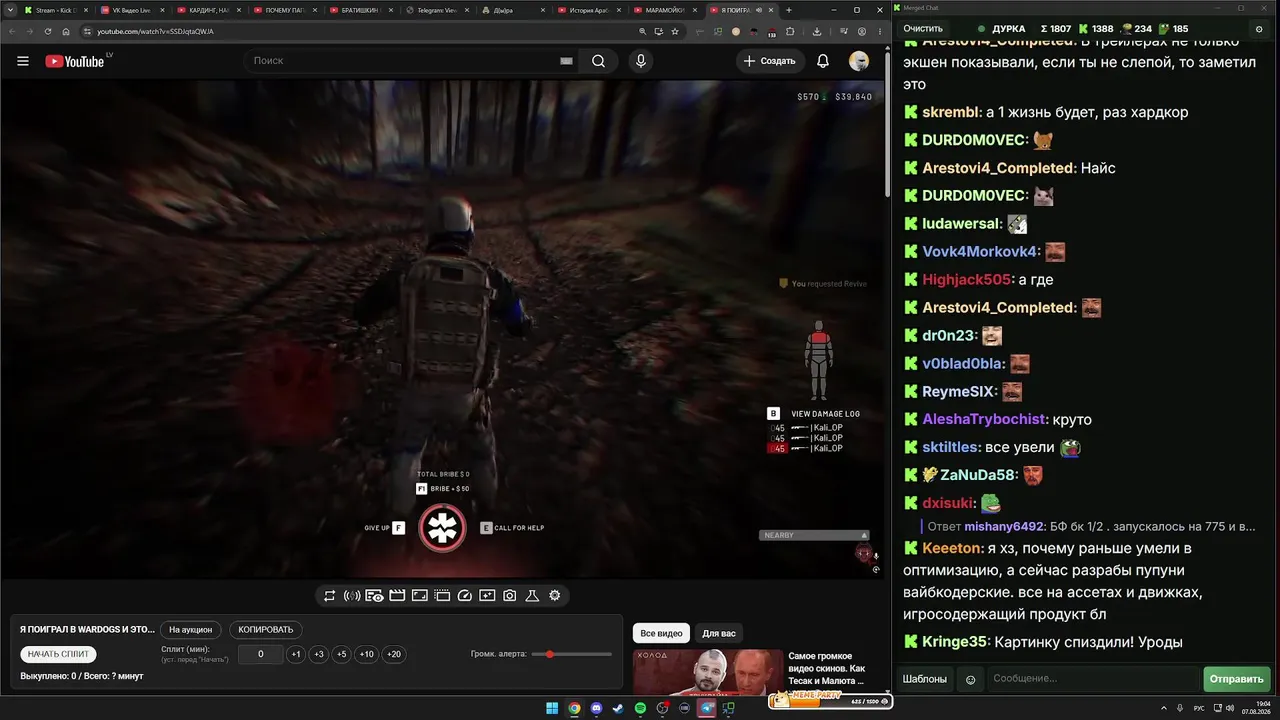Click username Kringe35 in chat
This screenshot has height=720, width=1280.
[x=955, y=642]
